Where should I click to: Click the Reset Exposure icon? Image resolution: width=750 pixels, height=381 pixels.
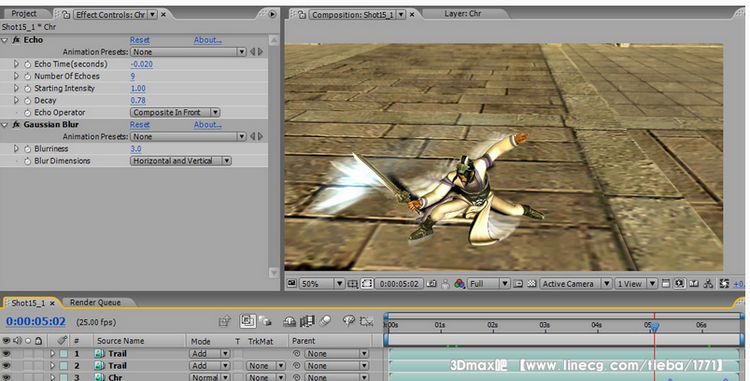[x=724, y=283]
